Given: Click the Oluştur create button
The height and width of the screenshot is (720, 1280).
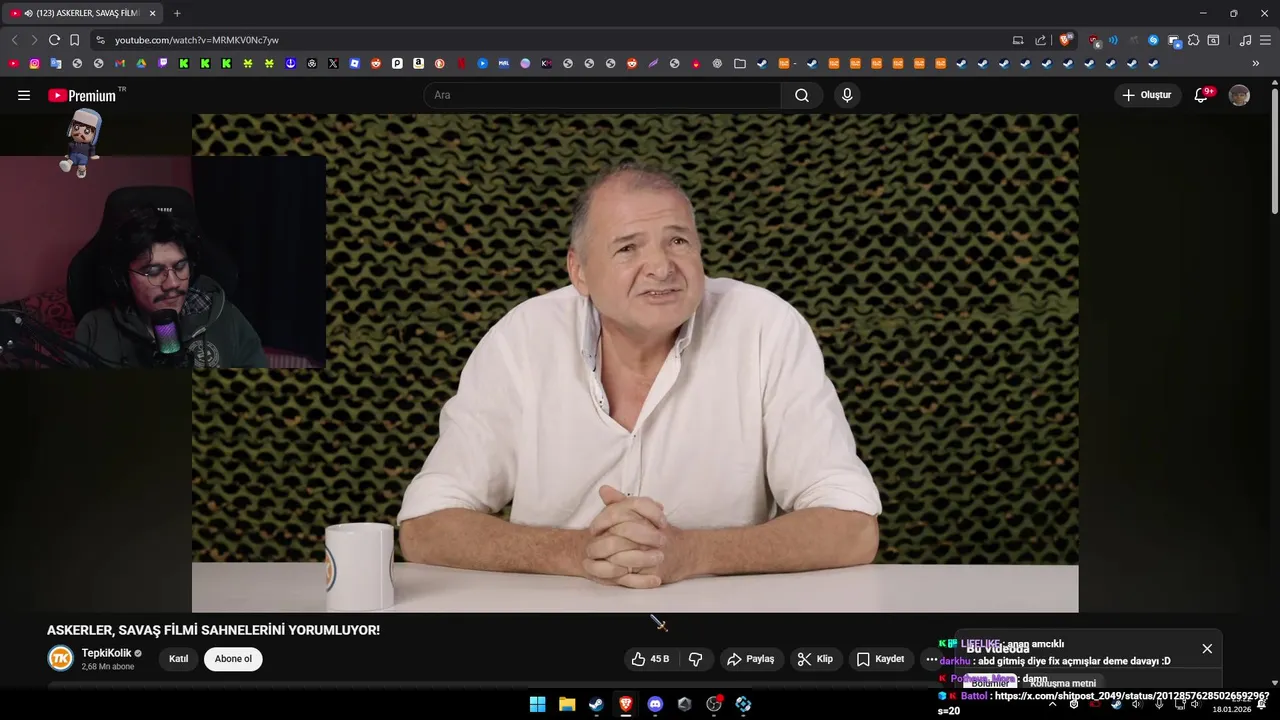Looking at the screenshot, I should [x=1147, y=95].
